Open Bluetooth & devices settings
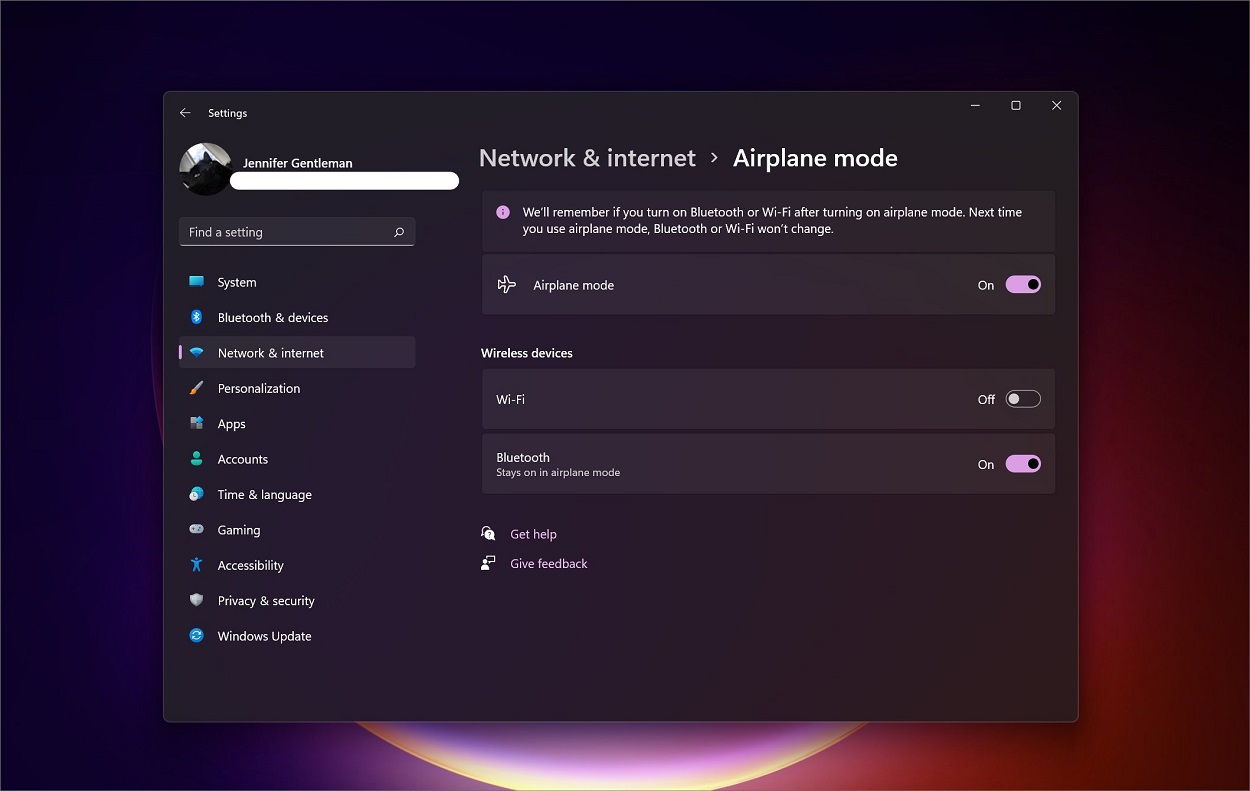This screenshot has height=791, width=1250. pyautogui.click(x=297, y=317)
